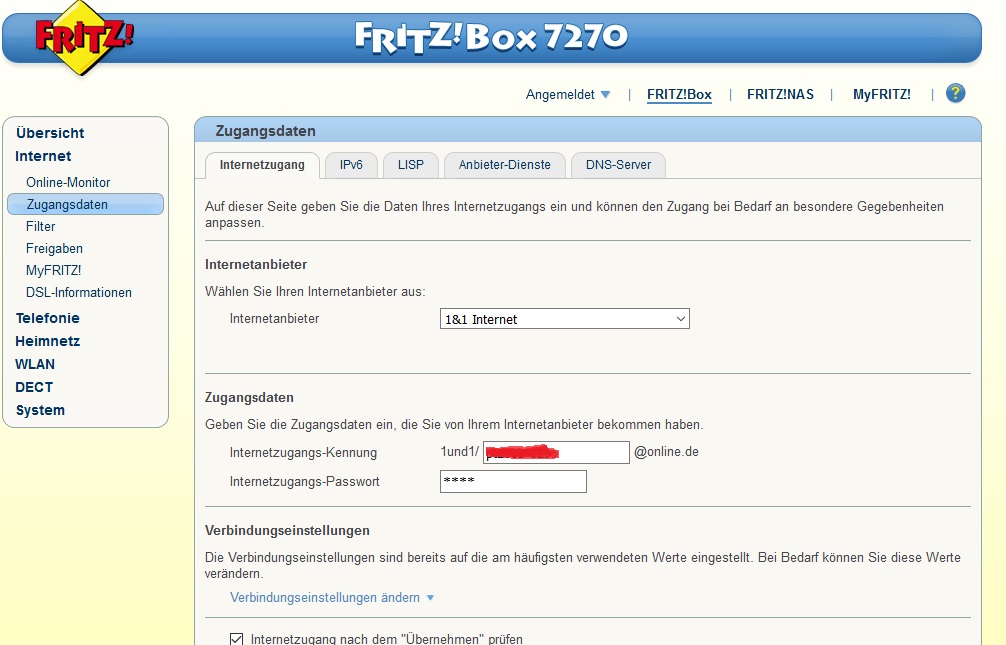1006x645 pixels.
Task: Expand the DECT menu section
Action: tap(34, 387)
